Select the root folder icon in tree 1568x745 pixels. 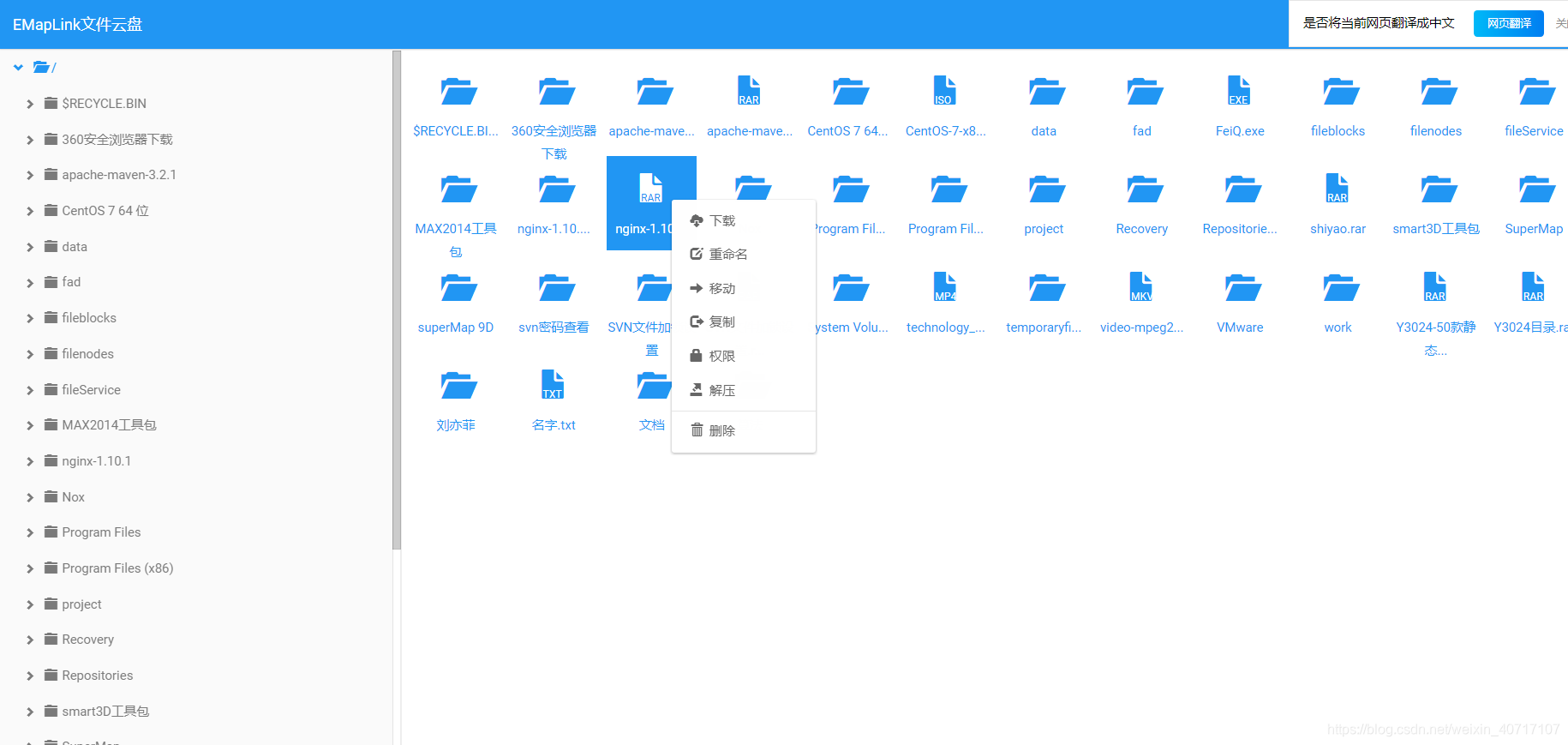[x=40, y=67]
